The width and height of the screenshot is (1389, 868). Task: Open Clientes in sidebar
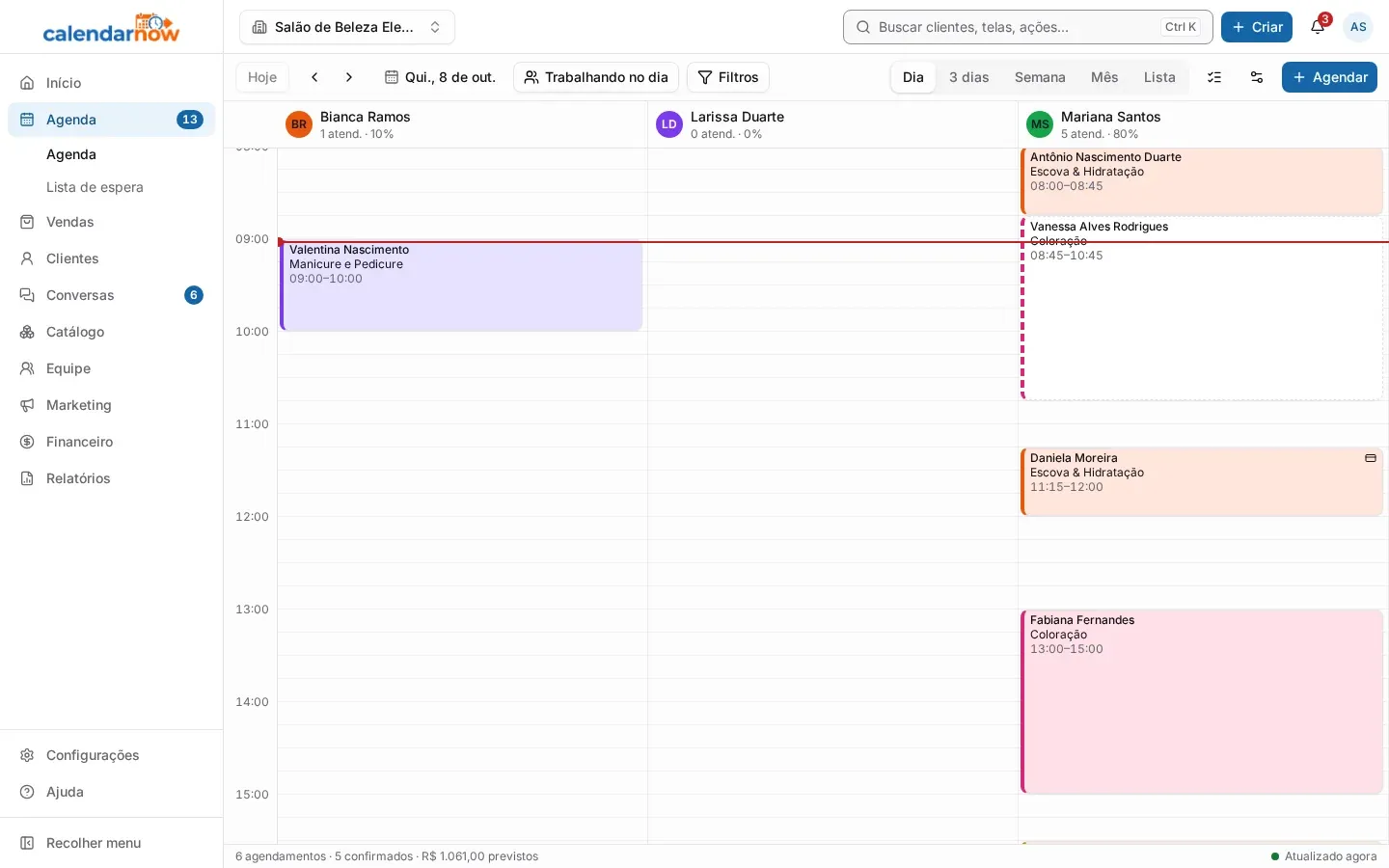pos(111,258)
